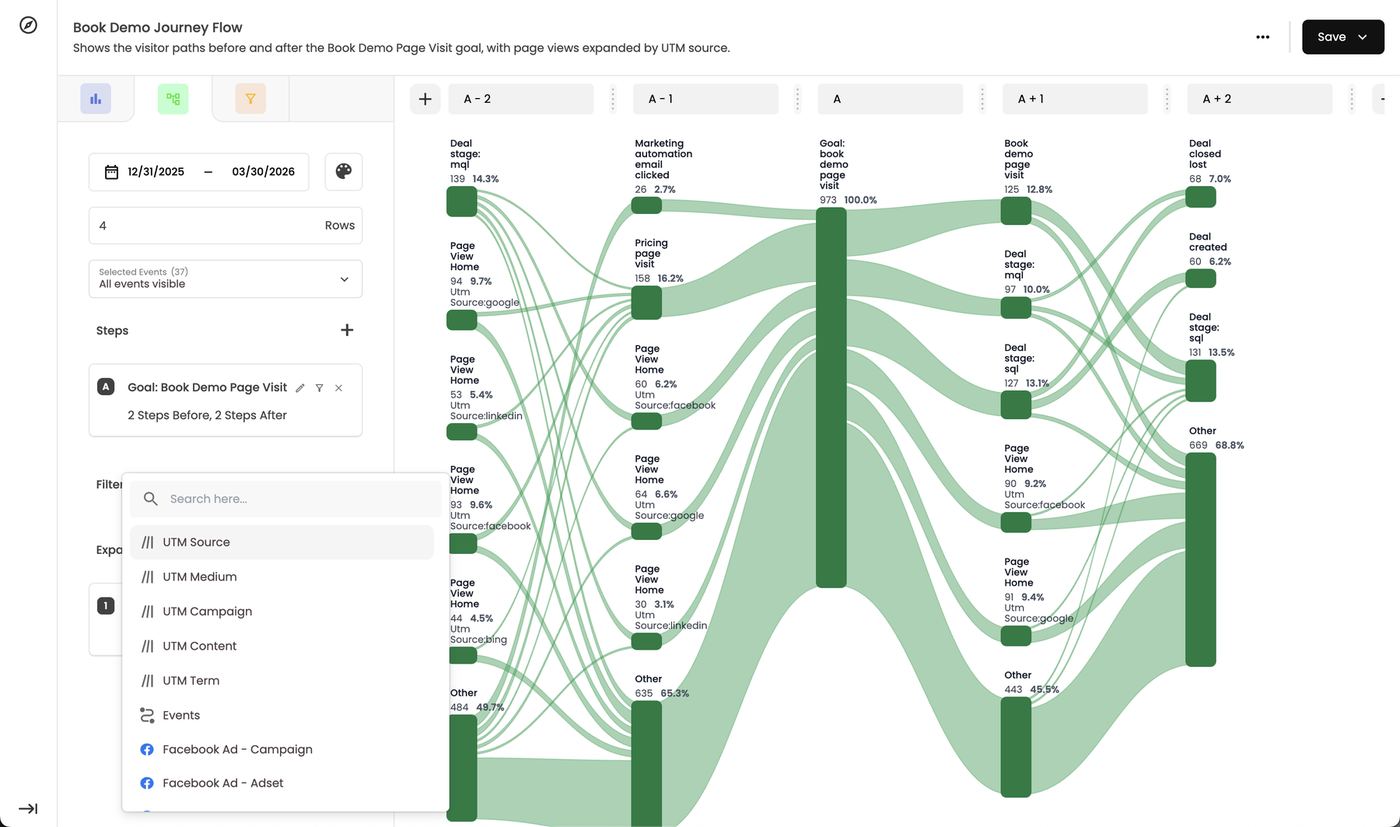The width and height of the screenshot is (1400, 827).
Task: Switch to the journey flow tree tab
Action: point(173,99)
